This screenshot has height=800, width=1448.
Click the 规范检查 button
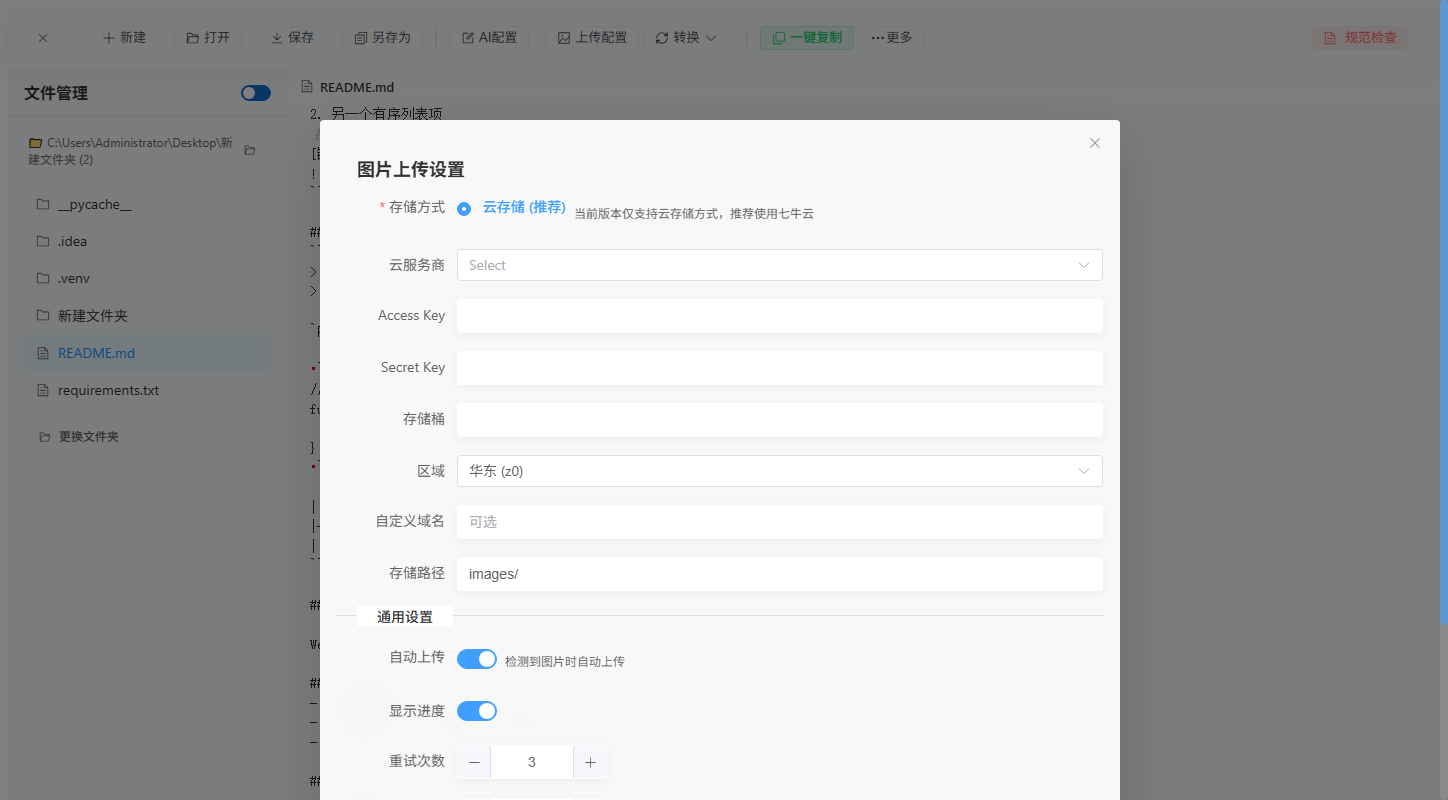(x=1360, y=38)
